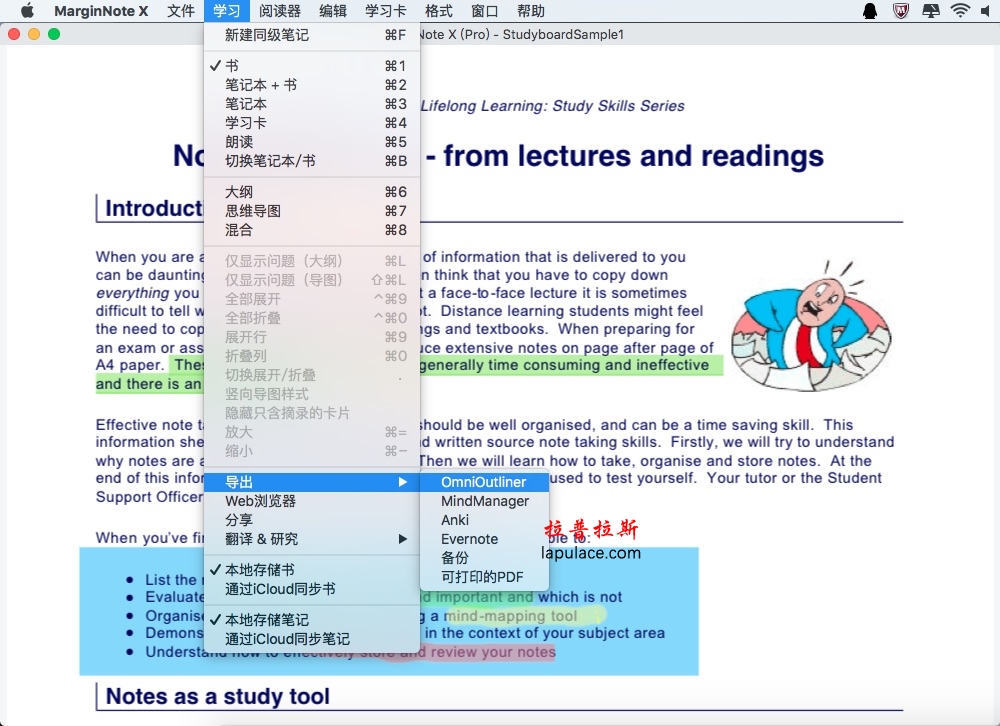
Task: Toggle 本地存储书 checked option
Action: tap(260, 570)
